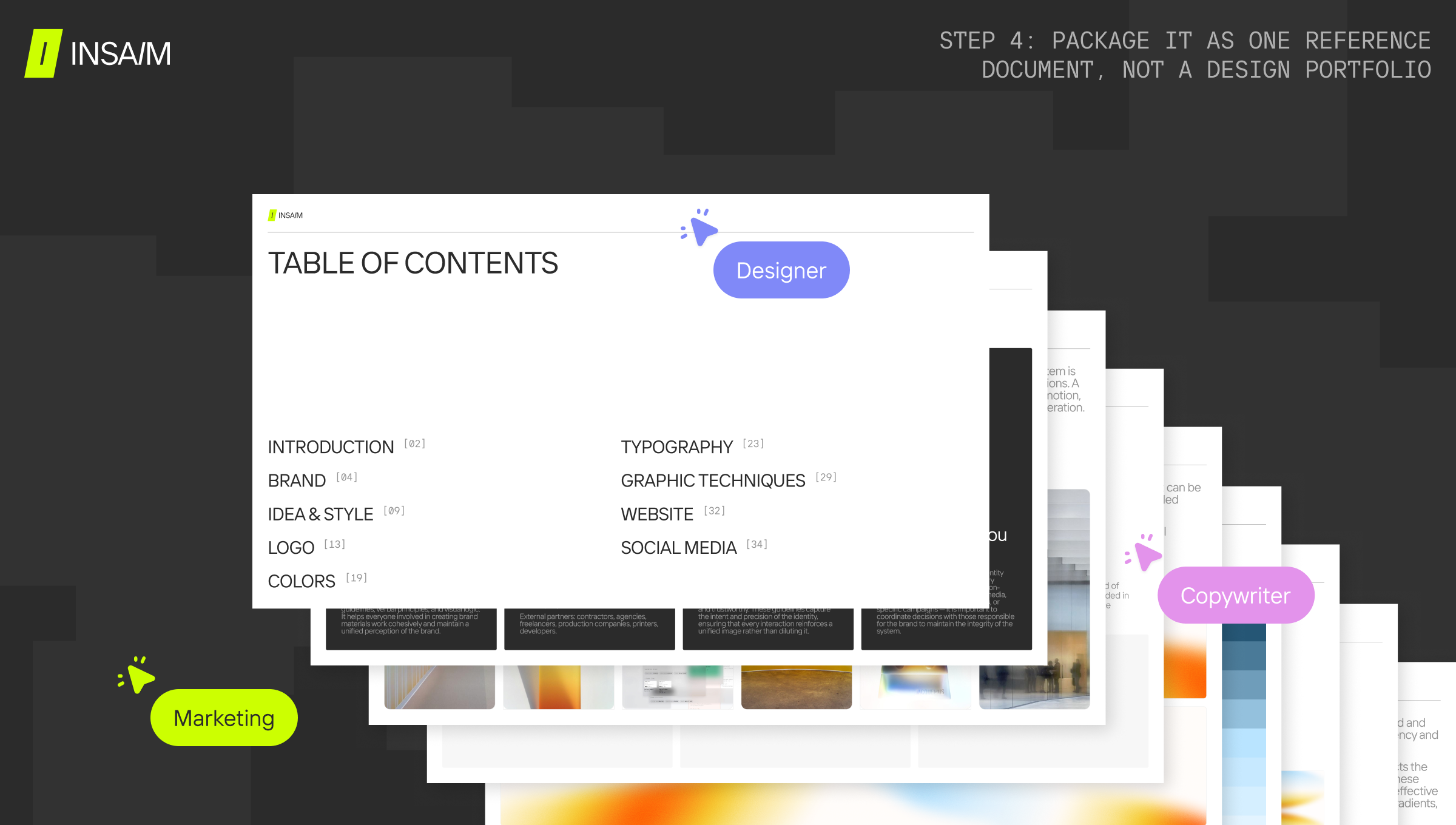
Task: Open the IDEA & STYLE contents entry
Action: coord(337,514)
